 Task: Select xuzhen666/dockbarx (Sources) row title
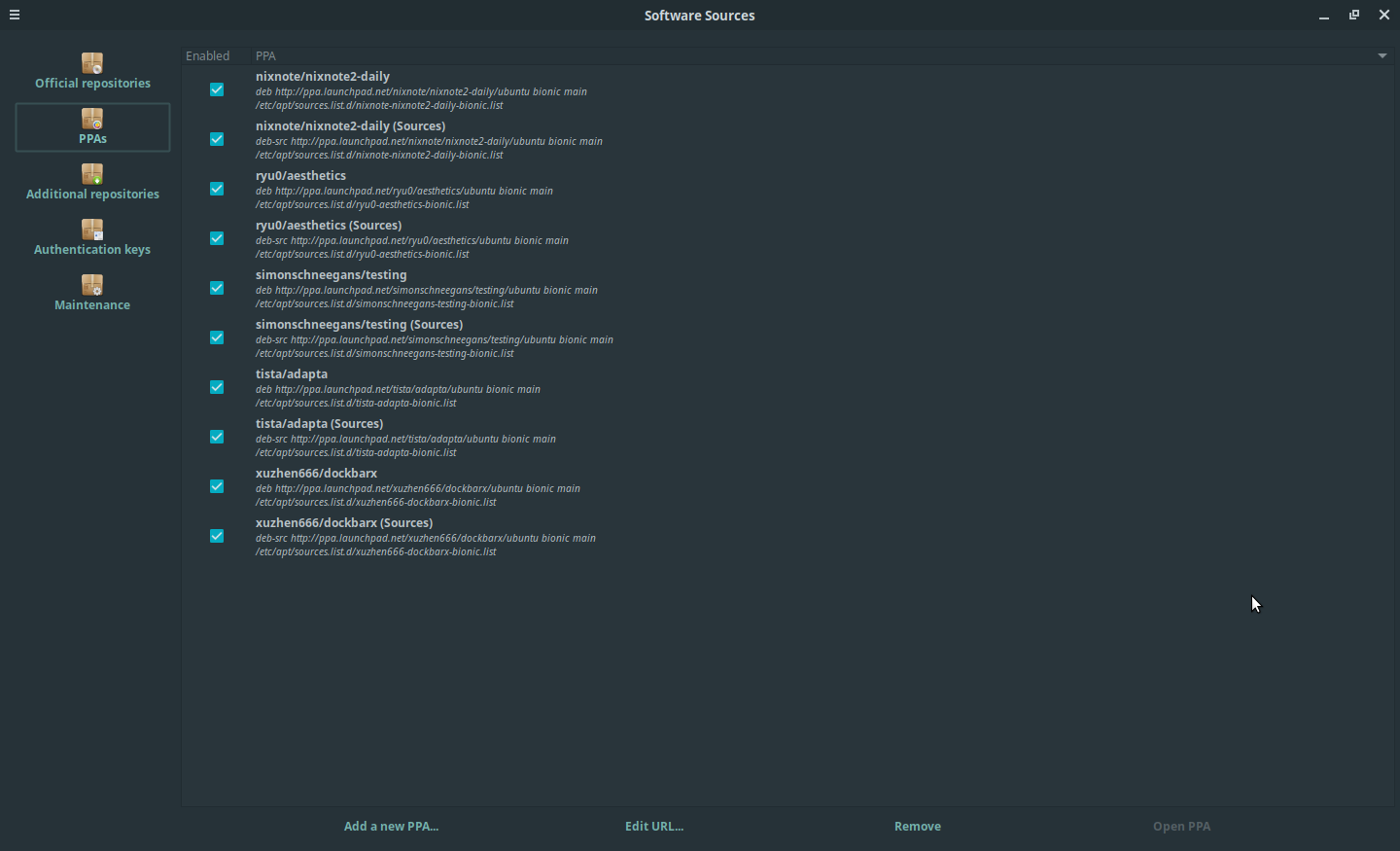pos(344,523)
